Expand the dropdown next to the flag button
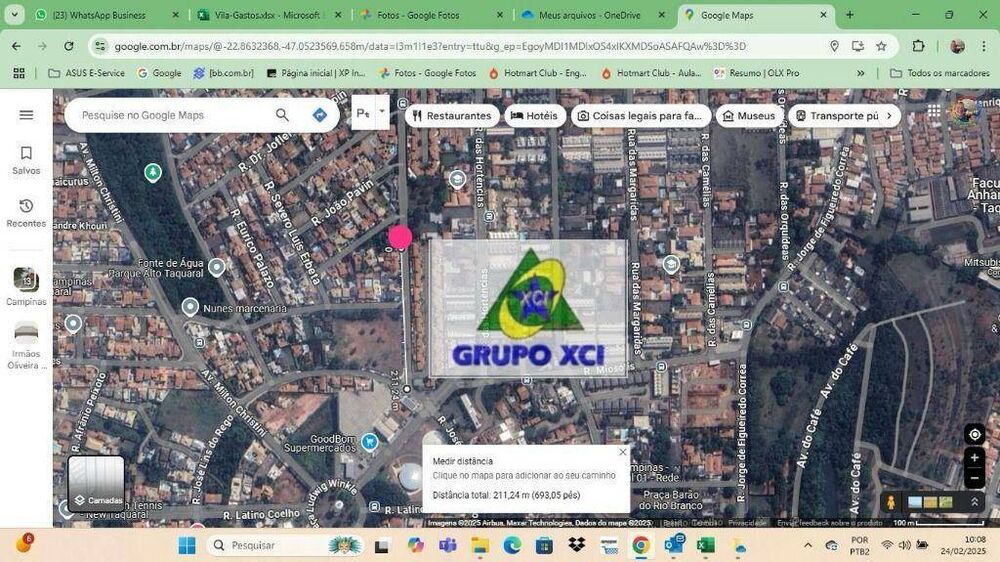 tap(381, 113)
